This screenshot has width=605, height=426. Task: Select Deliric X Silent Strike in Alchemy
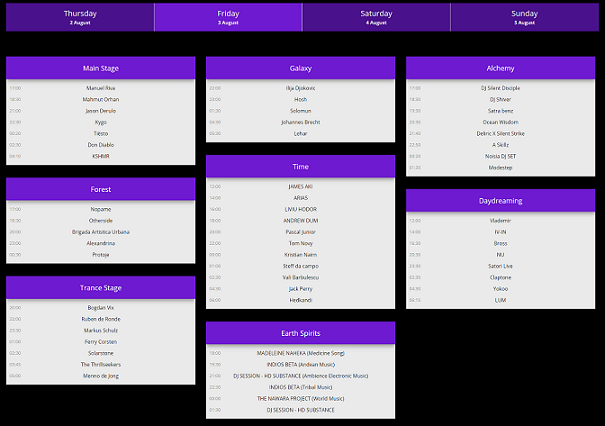500,134
